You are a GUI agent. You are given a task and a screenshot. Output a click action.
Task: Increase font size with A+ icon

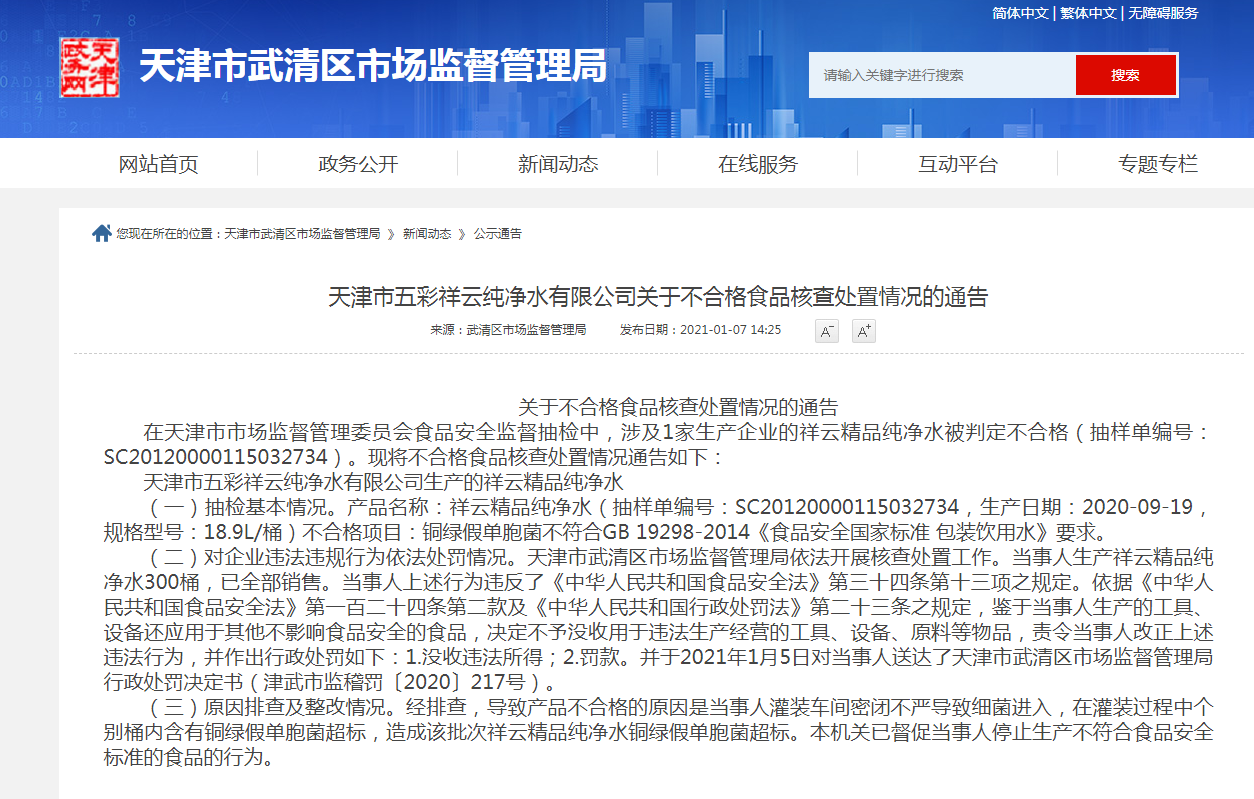tap(864, 331)
